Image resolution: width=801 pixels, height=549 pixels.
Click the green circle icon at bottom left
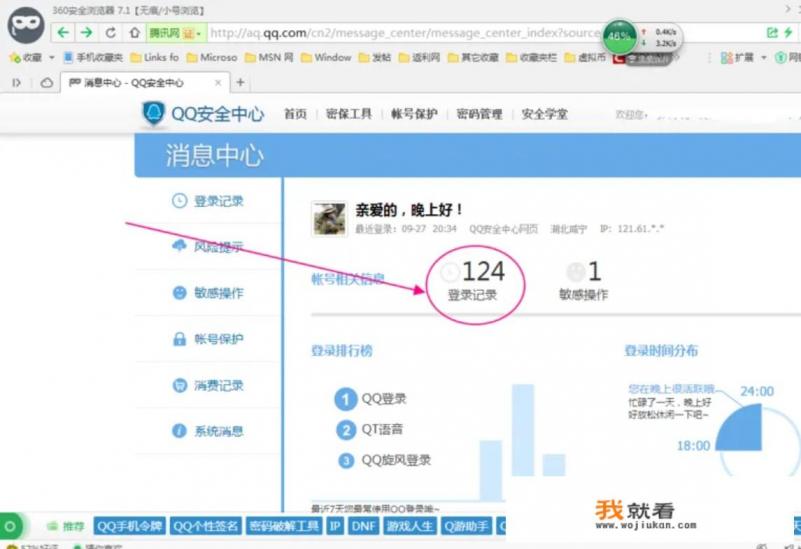point(10,526)
